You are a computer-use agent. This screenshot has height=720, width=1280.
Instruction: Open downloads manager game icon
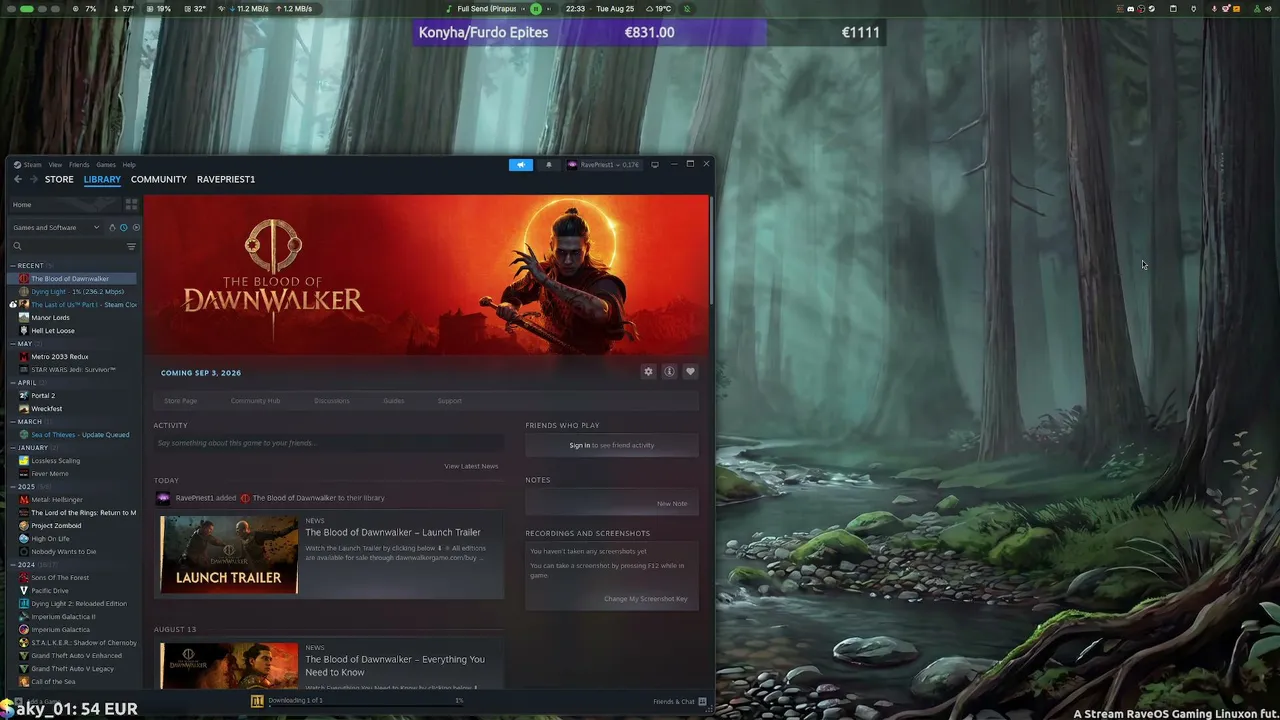click(x=257, y=701)
